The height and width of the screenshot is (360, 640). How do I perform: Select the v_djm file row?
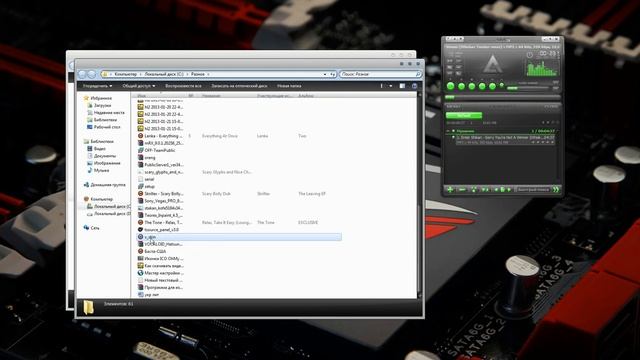click(239, 237)
